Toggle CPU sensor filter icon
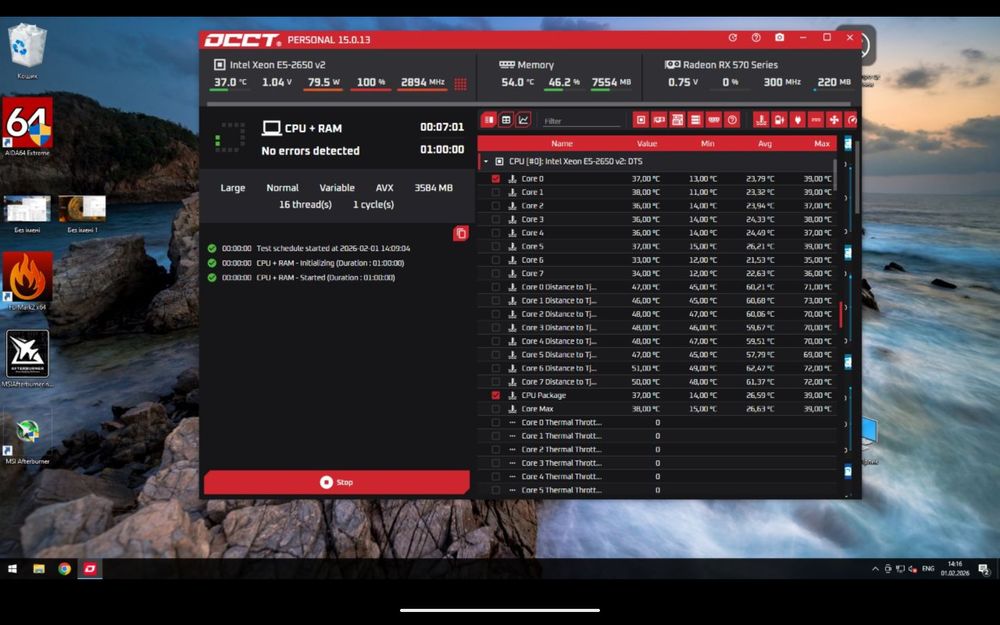The width and height of the screenshot is (1000, 625). 641,120
